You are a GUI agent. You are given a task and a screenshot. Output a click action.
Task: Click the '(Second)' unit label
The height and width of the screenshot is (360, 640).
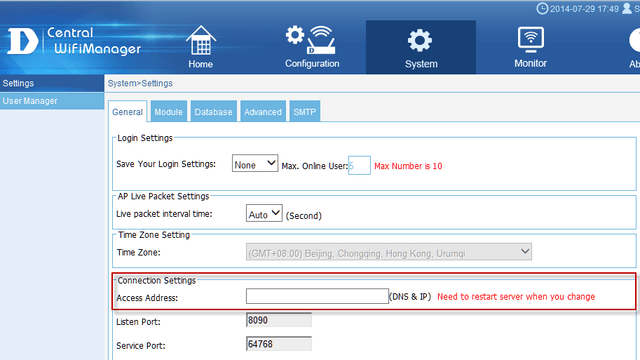coord(304,216)
